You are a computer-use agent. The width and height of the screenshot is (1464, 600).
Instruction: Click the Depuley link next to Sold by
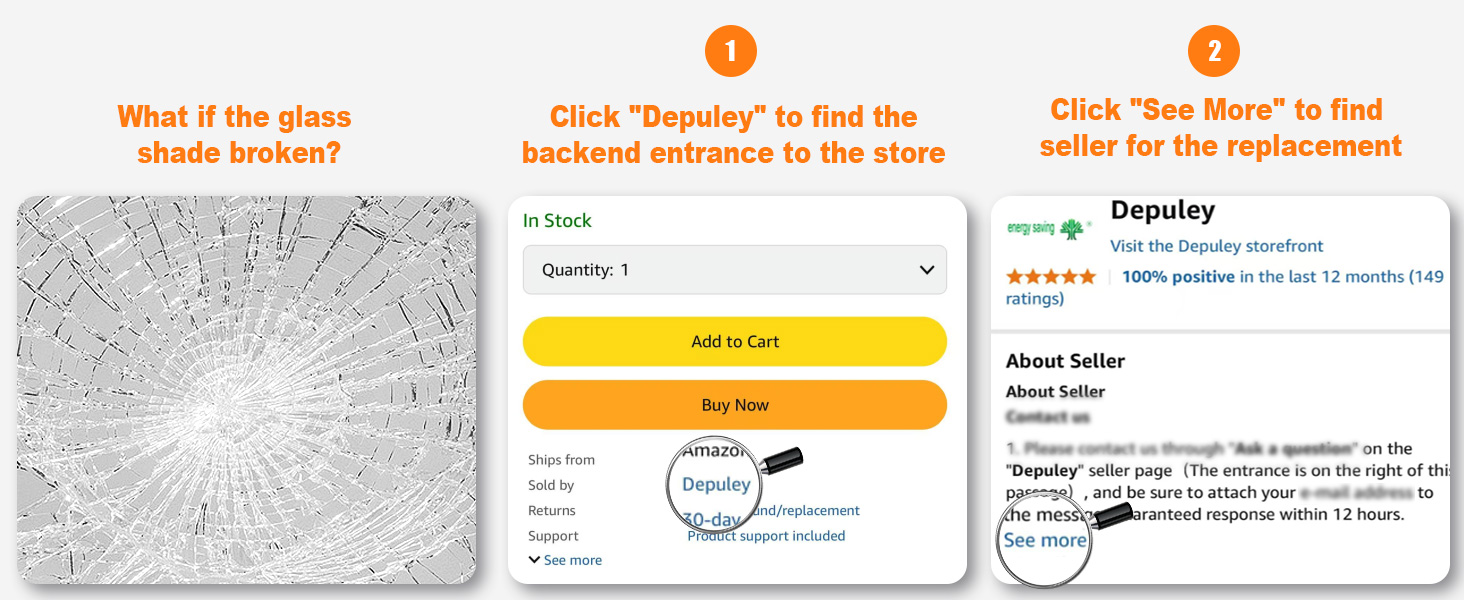pyautogui.click(x=716, y=485)
